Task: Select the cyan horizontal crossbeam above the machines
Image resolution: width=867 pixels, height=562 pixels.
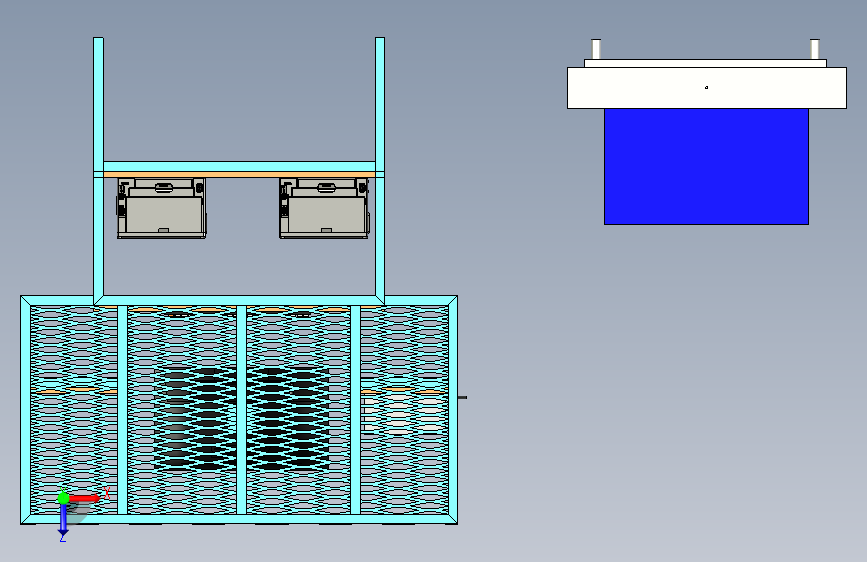Action: [239, 166]
